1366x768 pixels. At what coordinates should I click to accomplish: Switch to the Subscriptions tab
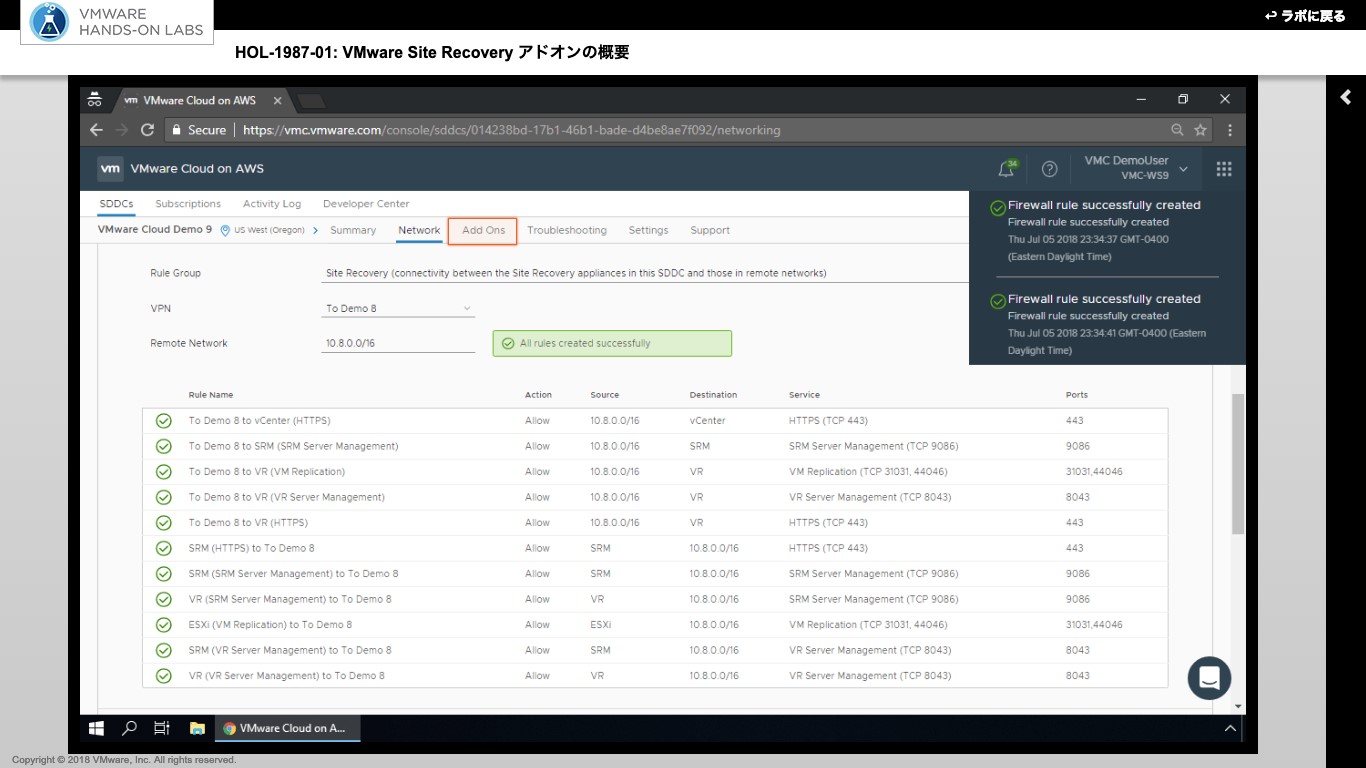click(188, 204)
